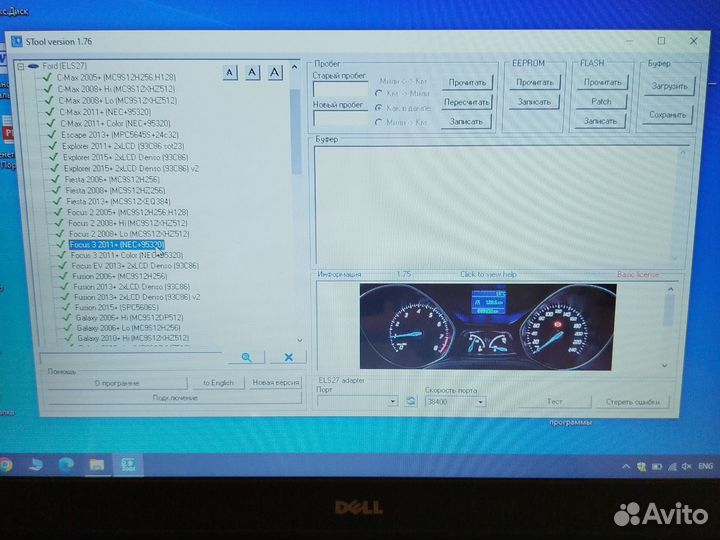The height and width of the screenshot is (540, 720).
Task: Set medium font size A button
Action: [x=252, y=72]
